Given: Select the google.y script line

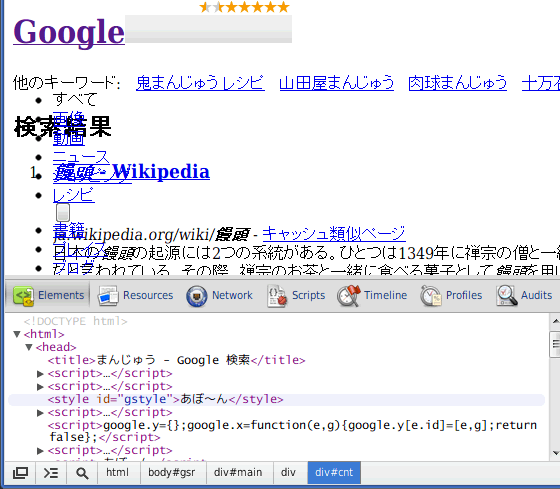Looking at the screenshot, I should [x=292, y=431].
